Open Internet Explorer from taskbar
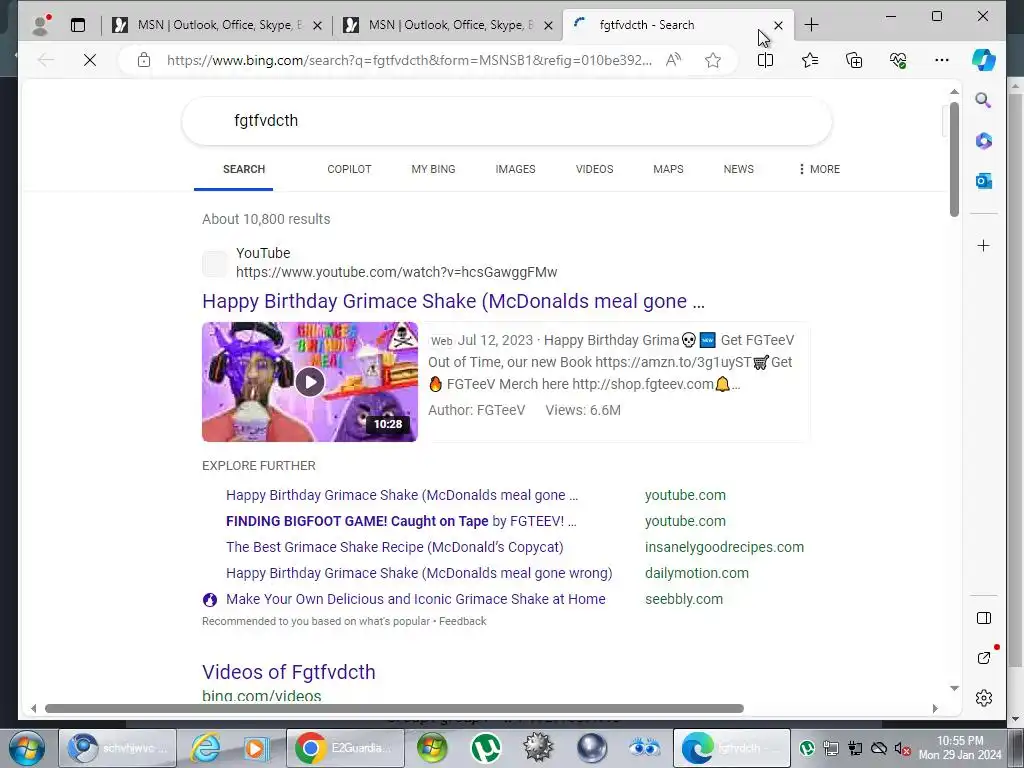1024x768 pixels. point(206,748)
